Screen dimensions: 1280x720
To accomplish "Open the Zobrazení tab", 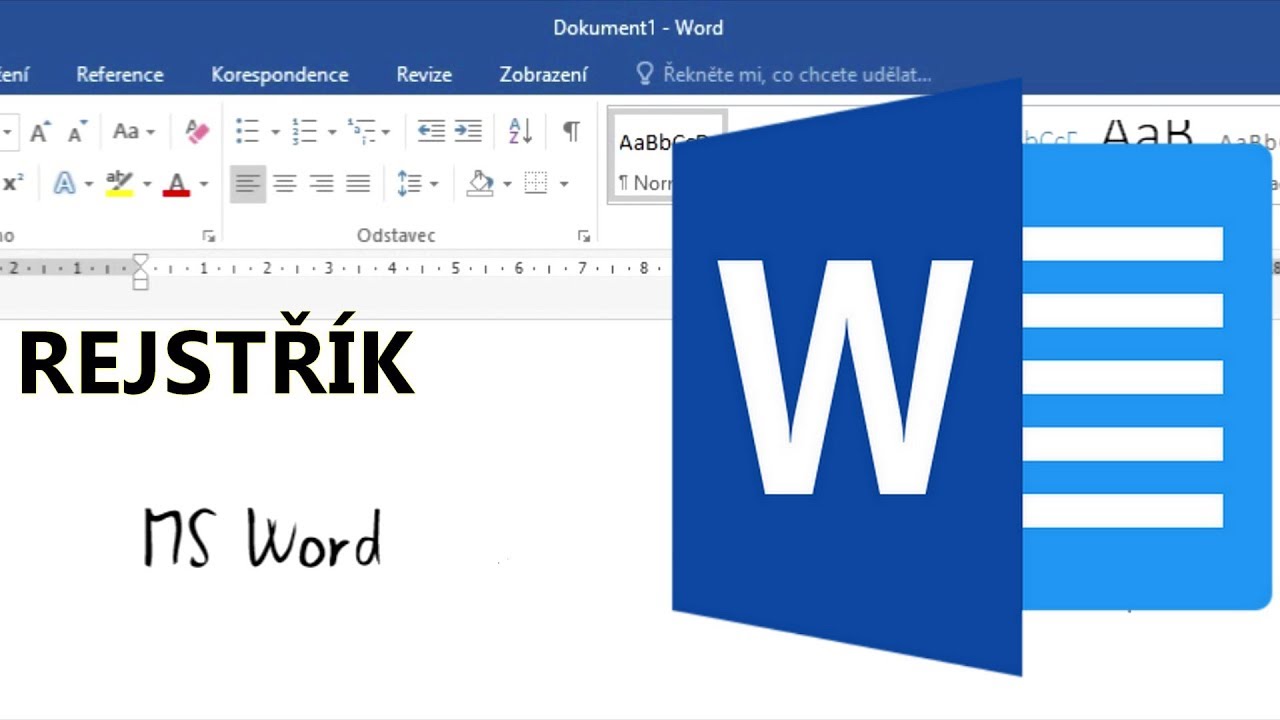I will (544, 75).
